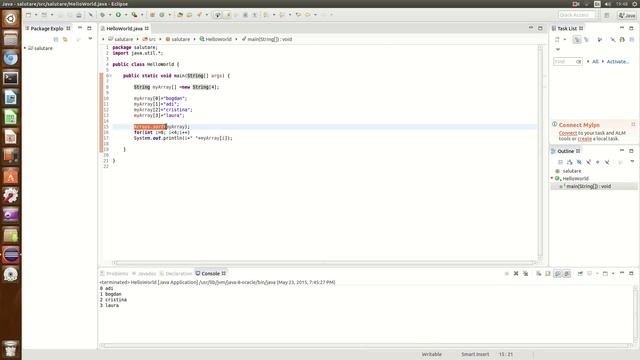This screenshot has height=360, width=640.
Task: Click Open Console icon in Console toolbar
Action: (x=605, y=273)
